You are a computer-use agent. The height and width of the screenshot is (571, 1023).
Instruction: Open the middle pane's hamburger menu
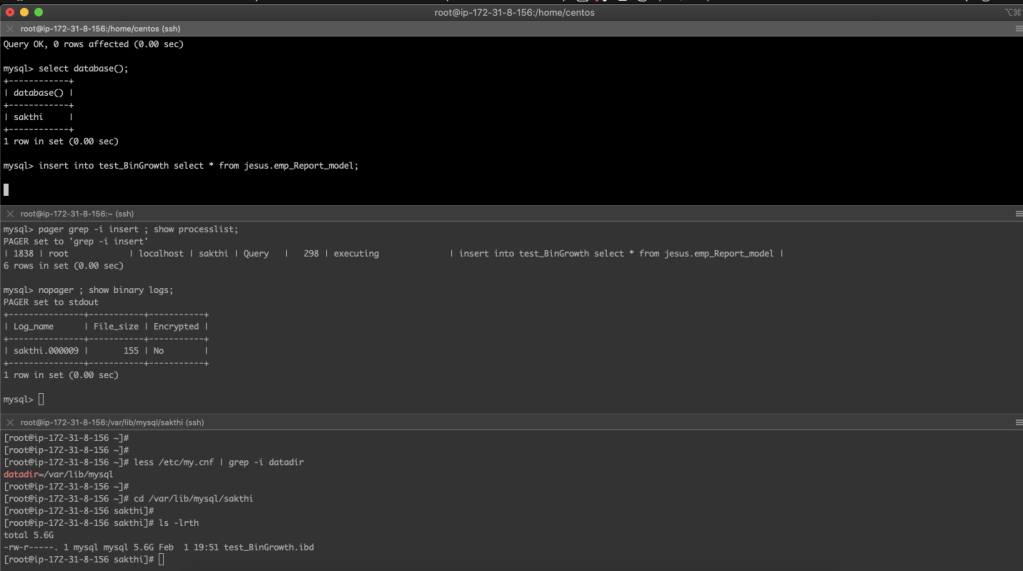pos(1018,214)
